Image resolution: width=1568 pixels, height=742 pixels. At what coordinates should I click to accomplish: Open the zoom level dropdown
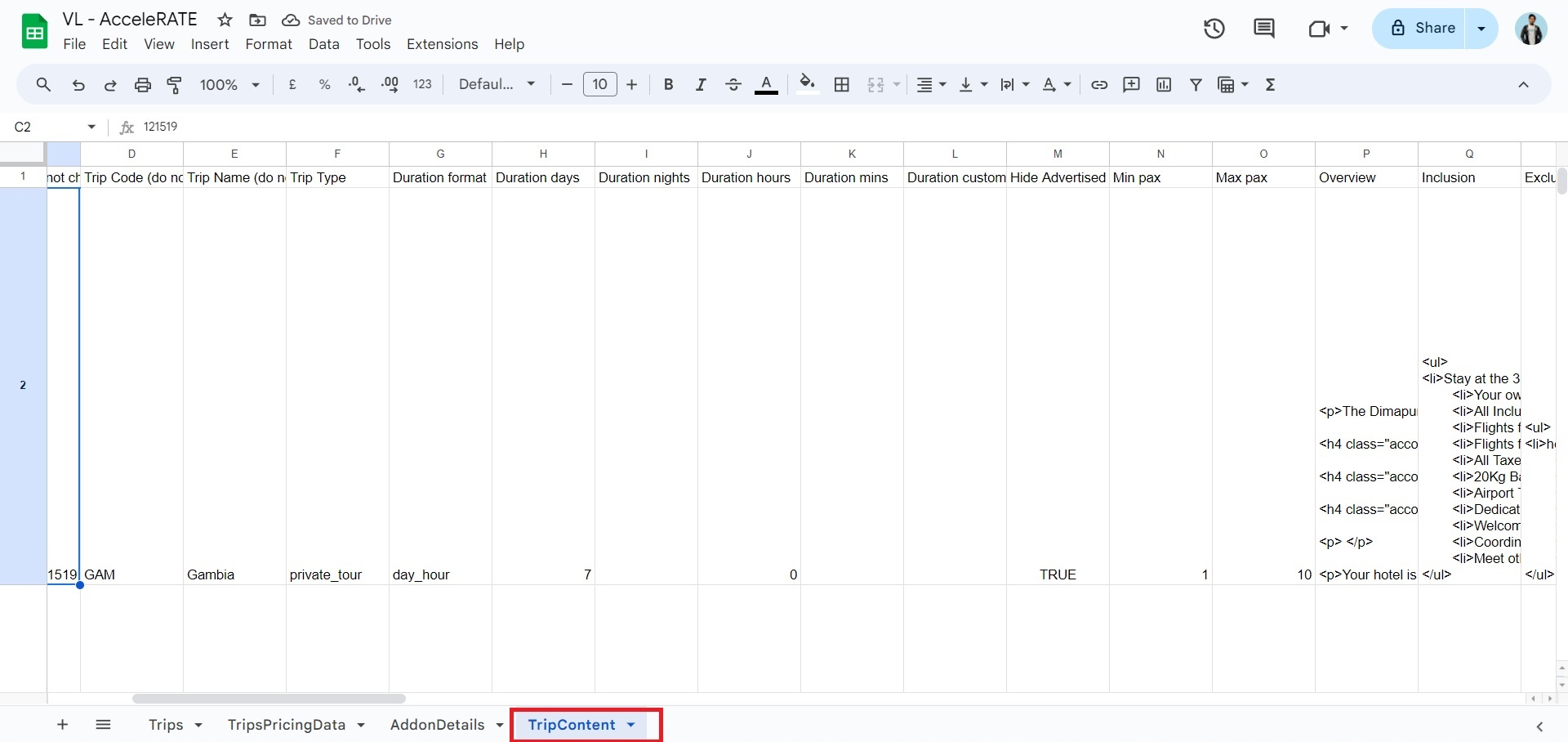(x=229, y=85)
